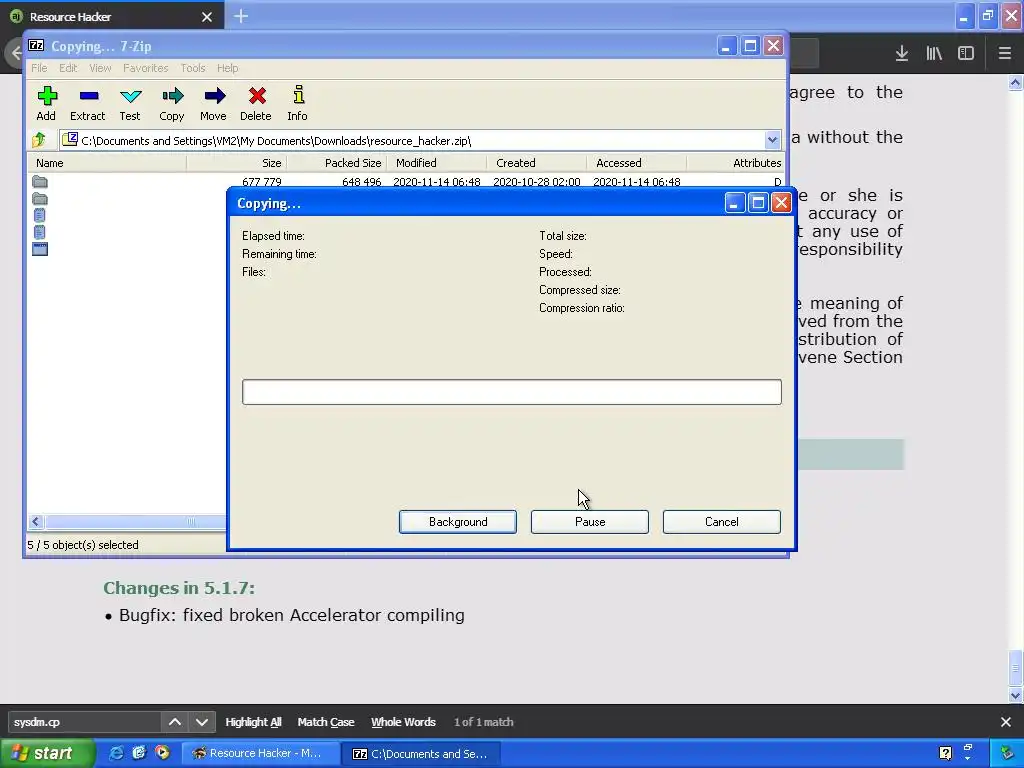The width and height of the screenshot is (1024, 768).
Task: Click the up-folder icon beside the address bar
Action: 39,140
